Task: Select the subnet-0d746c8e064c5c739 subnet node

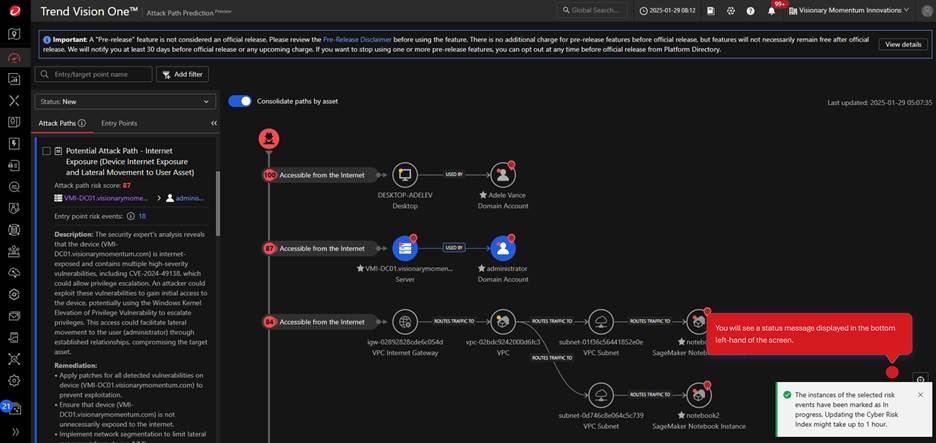Action: pyautogui.click(x=601, y=395)
